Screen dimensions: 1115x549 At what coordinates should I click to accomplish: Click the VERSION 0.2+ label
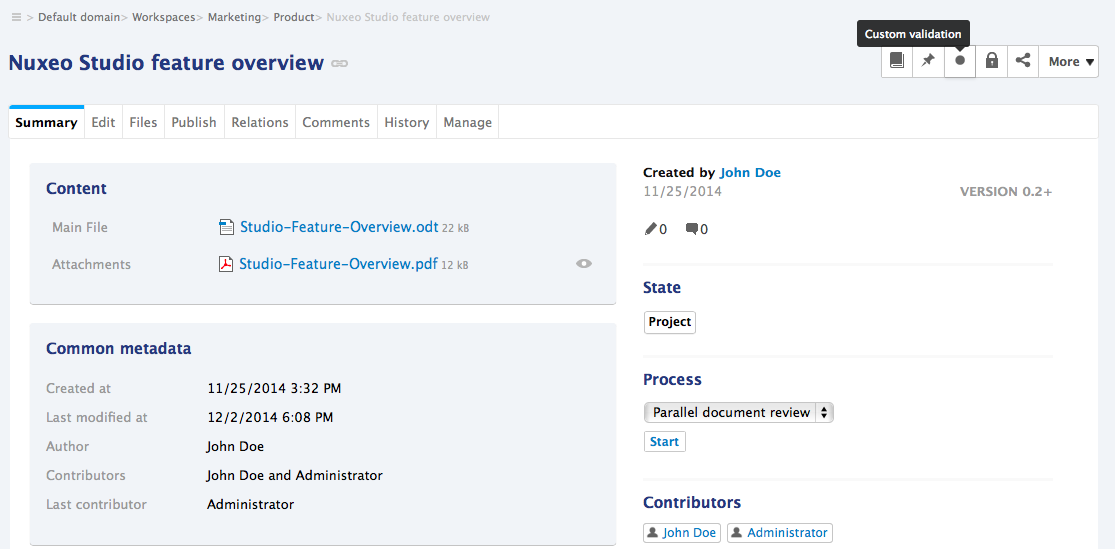tap(1005, 192)
